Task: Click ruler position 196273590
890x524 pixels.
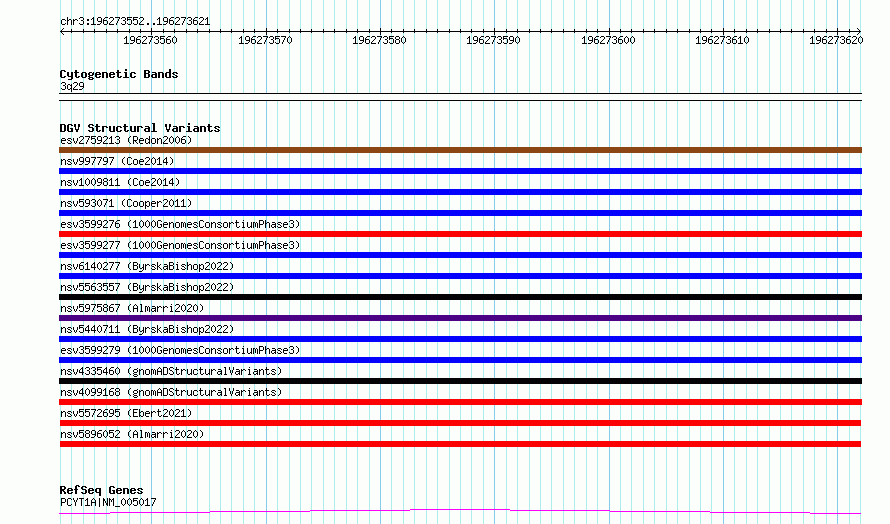Action: pyautogui.click(x=493, y=40)
